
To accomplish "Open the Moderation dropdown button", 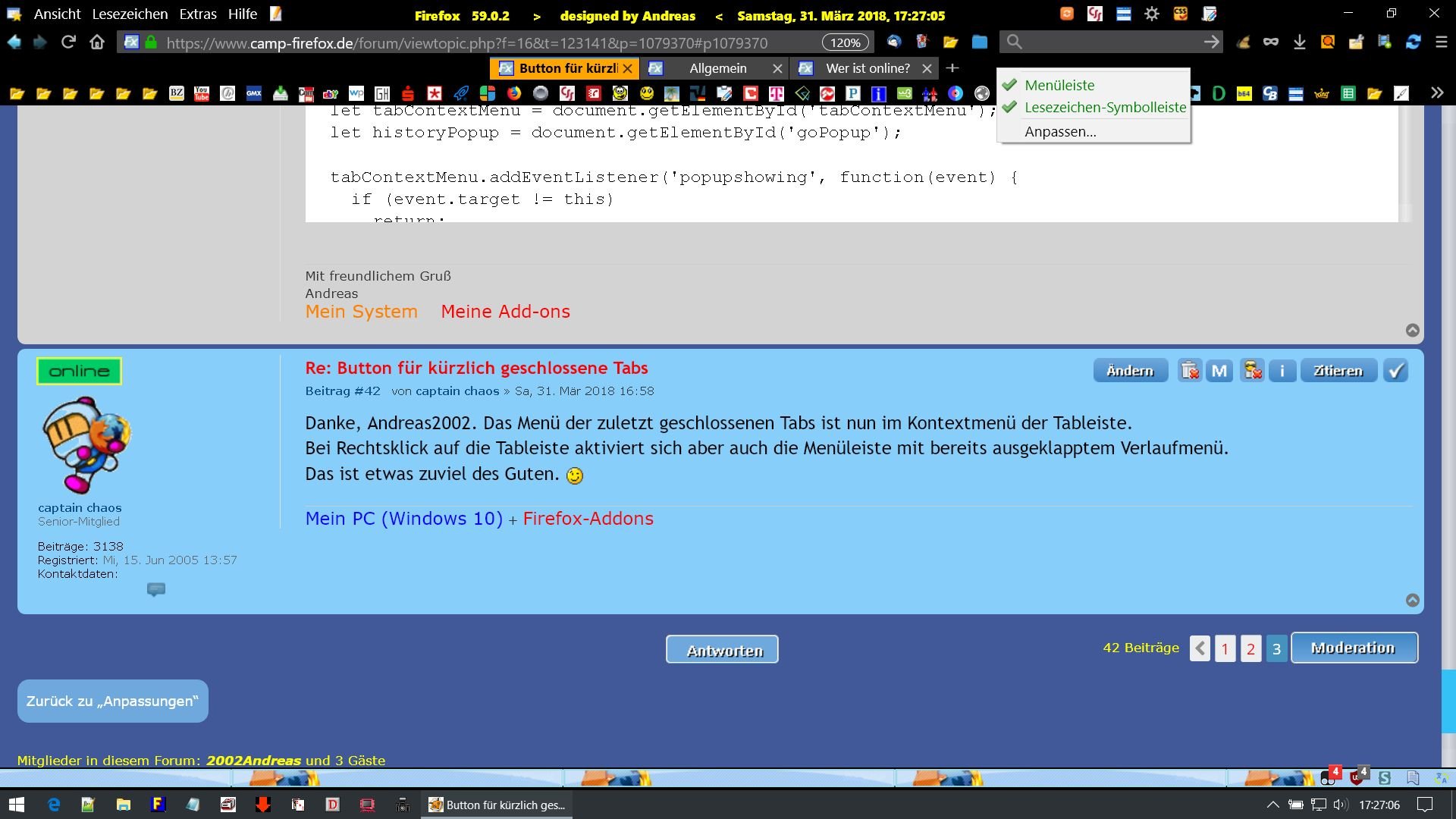I will click(1354, 648).
